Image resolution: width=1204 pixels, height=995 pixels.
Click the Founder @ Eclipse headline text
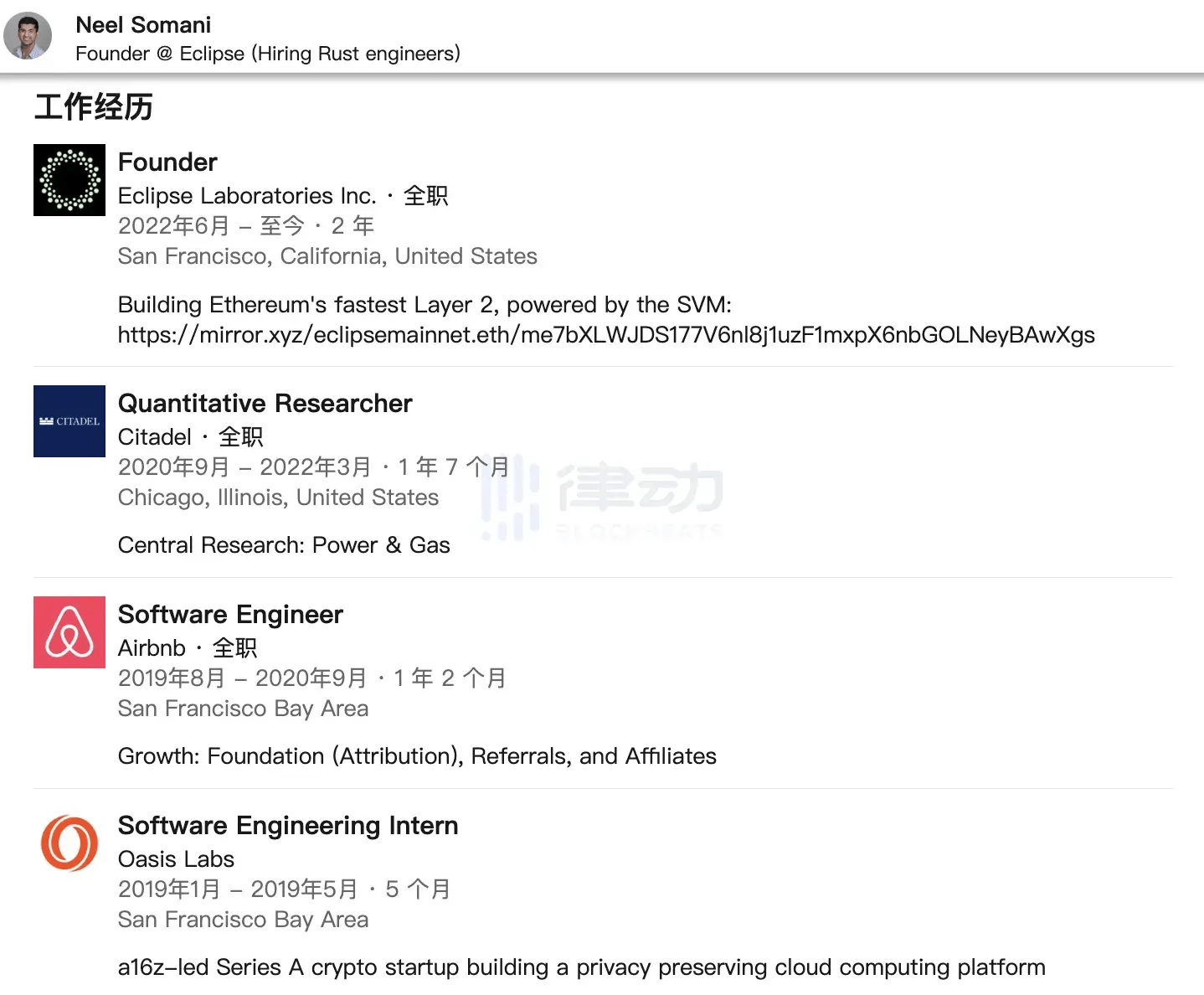pyautogui.click(x=268, y=54)
